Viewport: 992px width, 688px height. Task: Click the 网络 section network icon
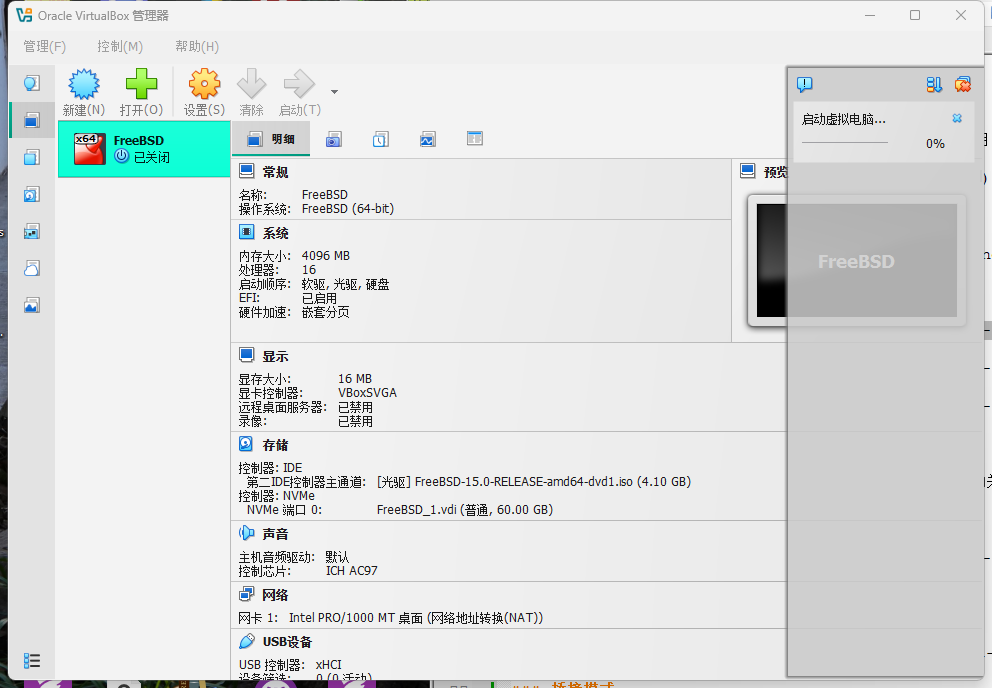[x=247, y=594]
